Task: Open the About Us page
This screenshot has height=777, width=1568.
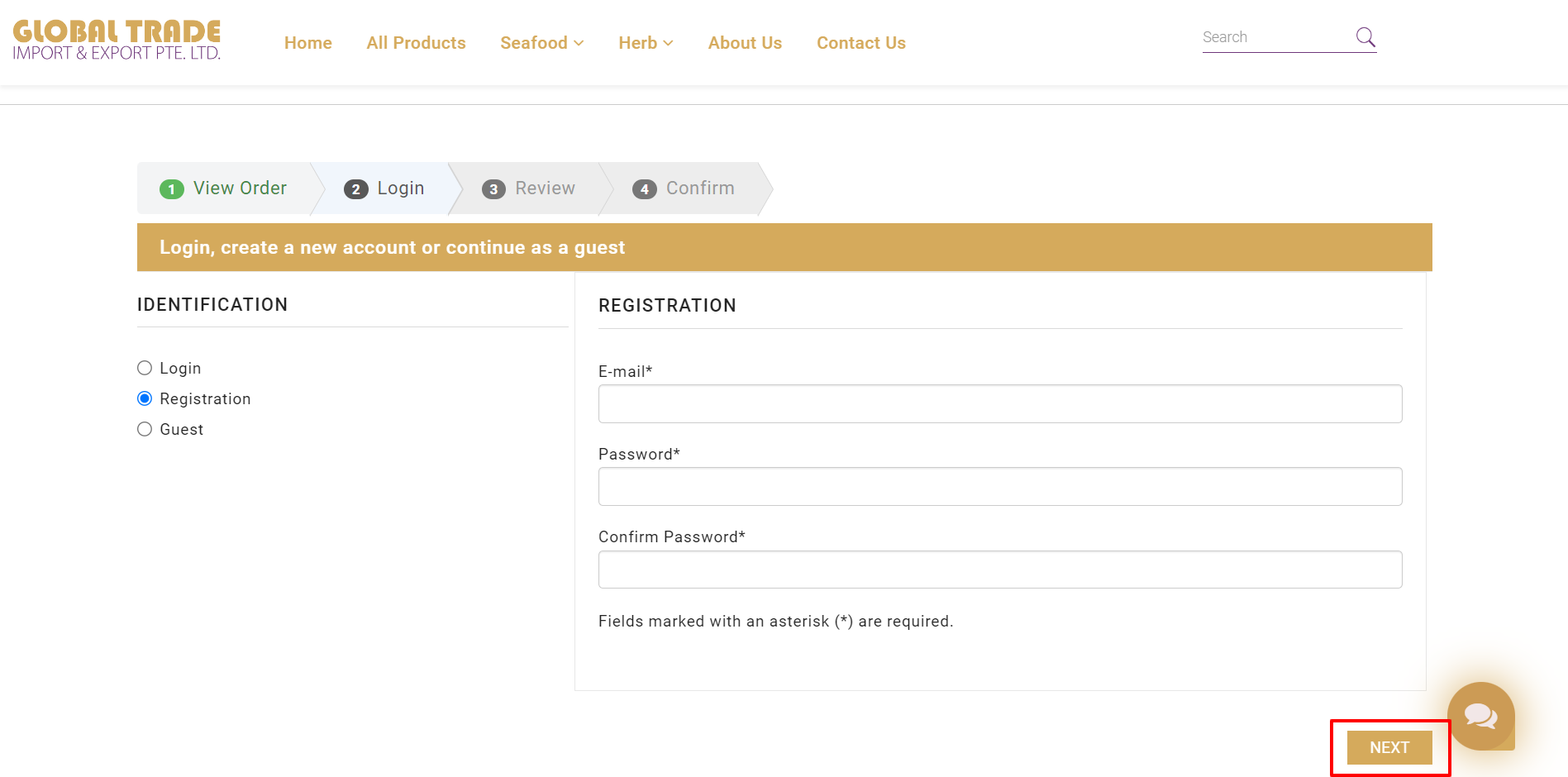Action: tap(745, 43)
